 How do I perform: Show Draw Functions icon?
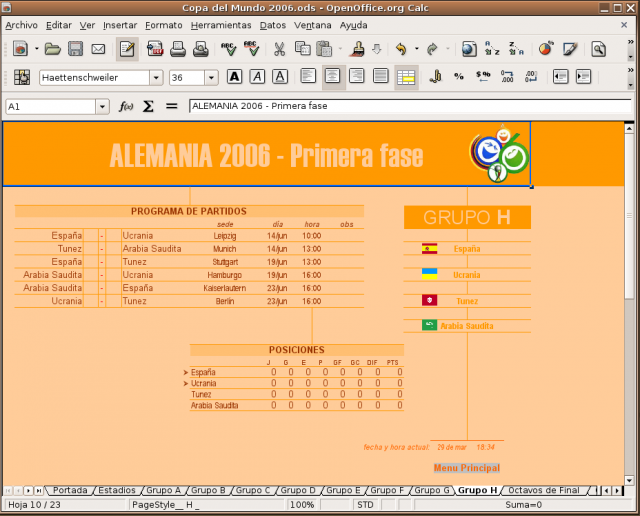tap(569, 49)
